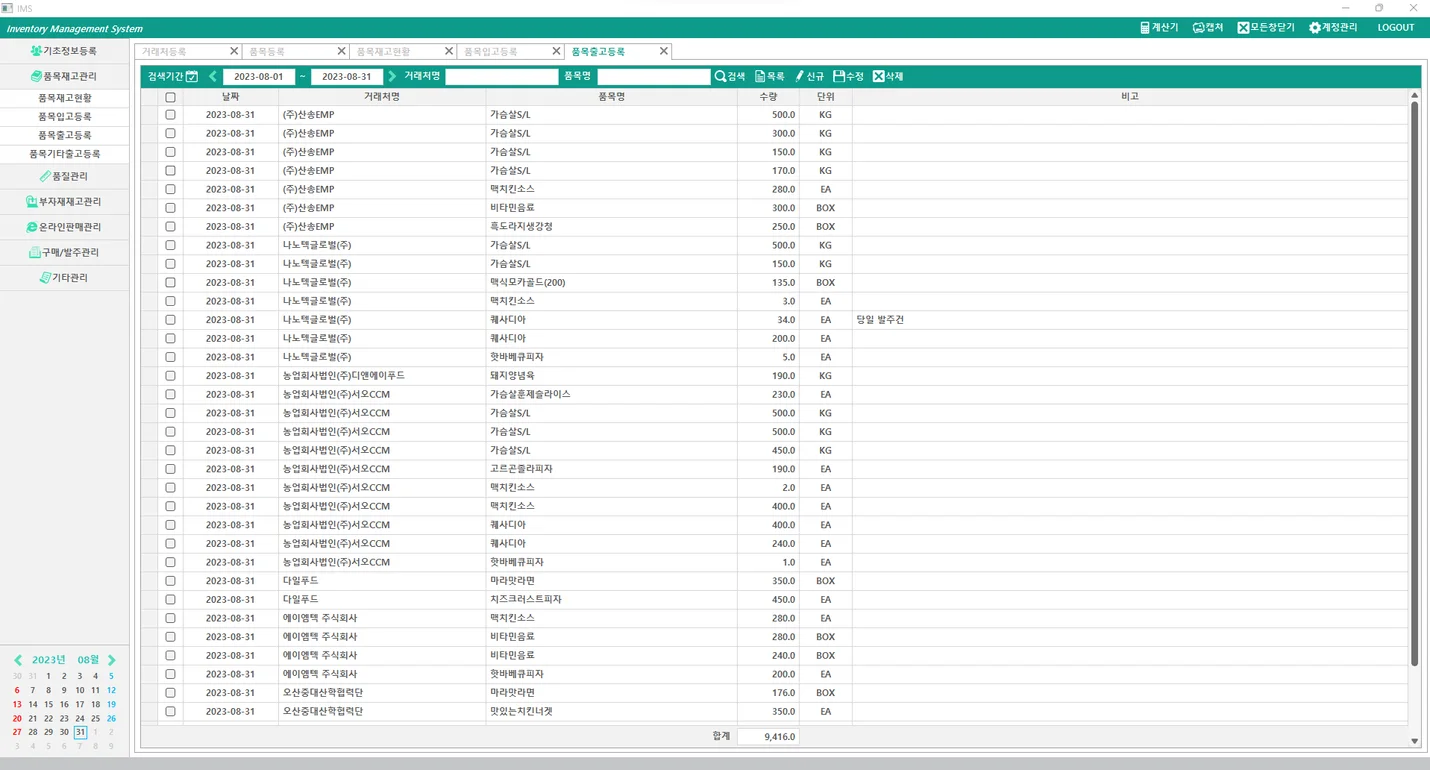The width and height of the screenshot is (1430, 770).
Task: Open the start date 2023-08-01 picker
Action: pyautogui.click(x=259, y=76)
